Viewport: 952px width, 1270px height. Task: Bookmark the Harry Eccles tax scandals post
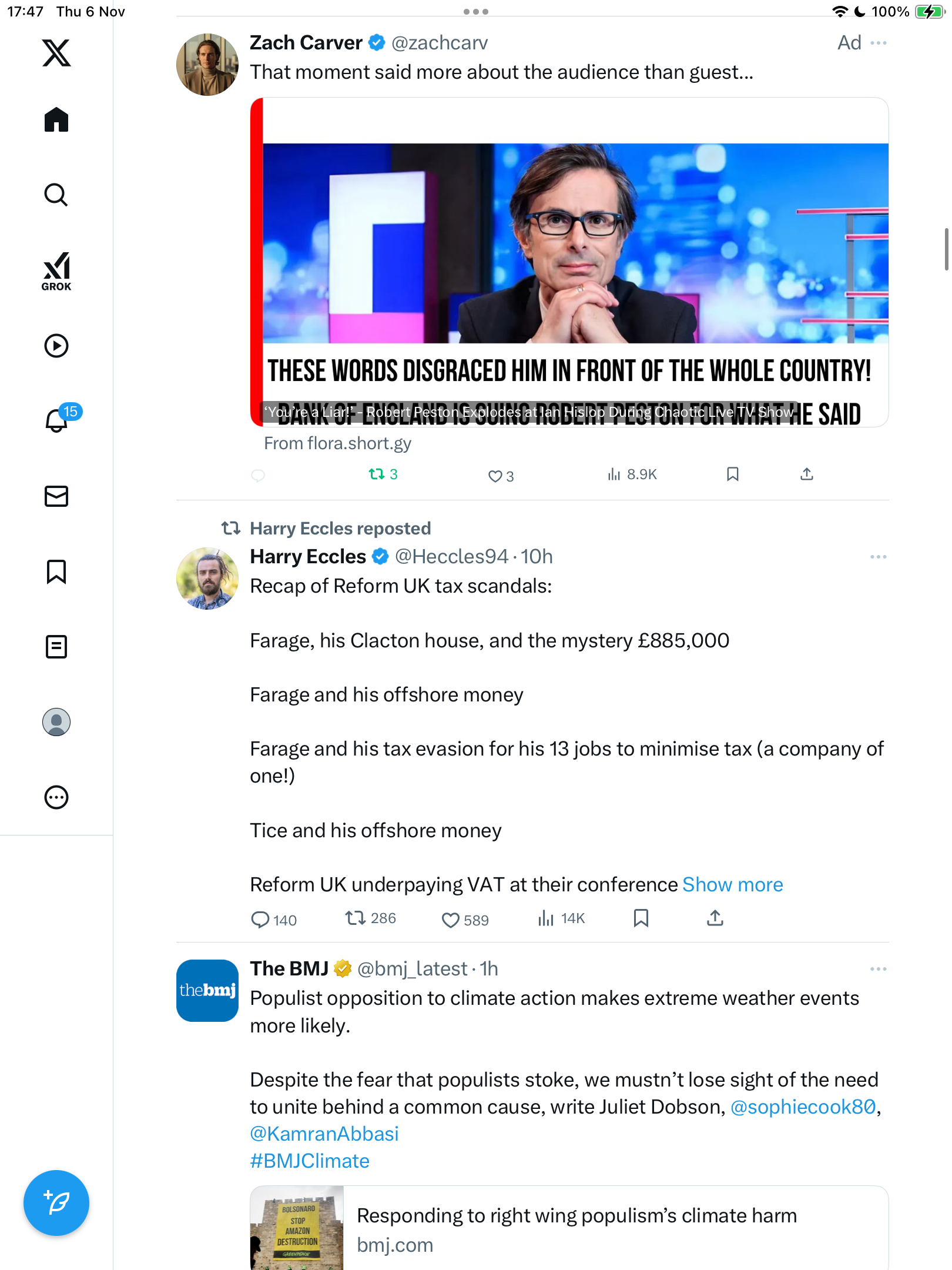tap(641, 918)
